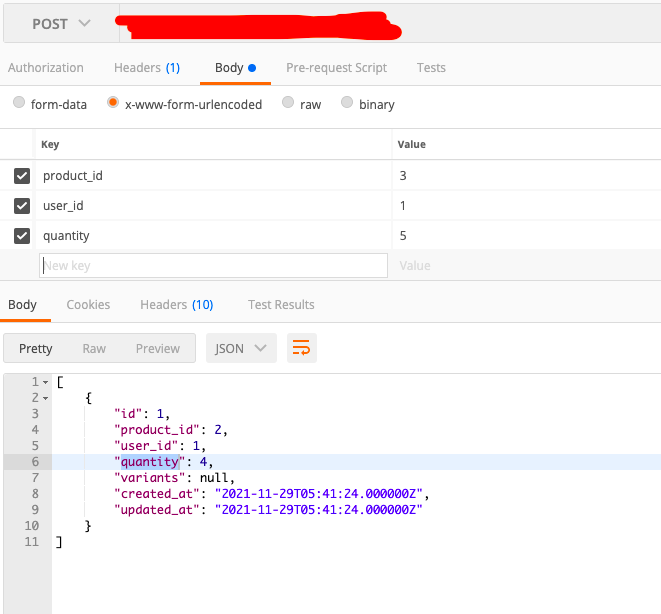
Task: Click the user_id key cell
Action: (x=213, y=206)
